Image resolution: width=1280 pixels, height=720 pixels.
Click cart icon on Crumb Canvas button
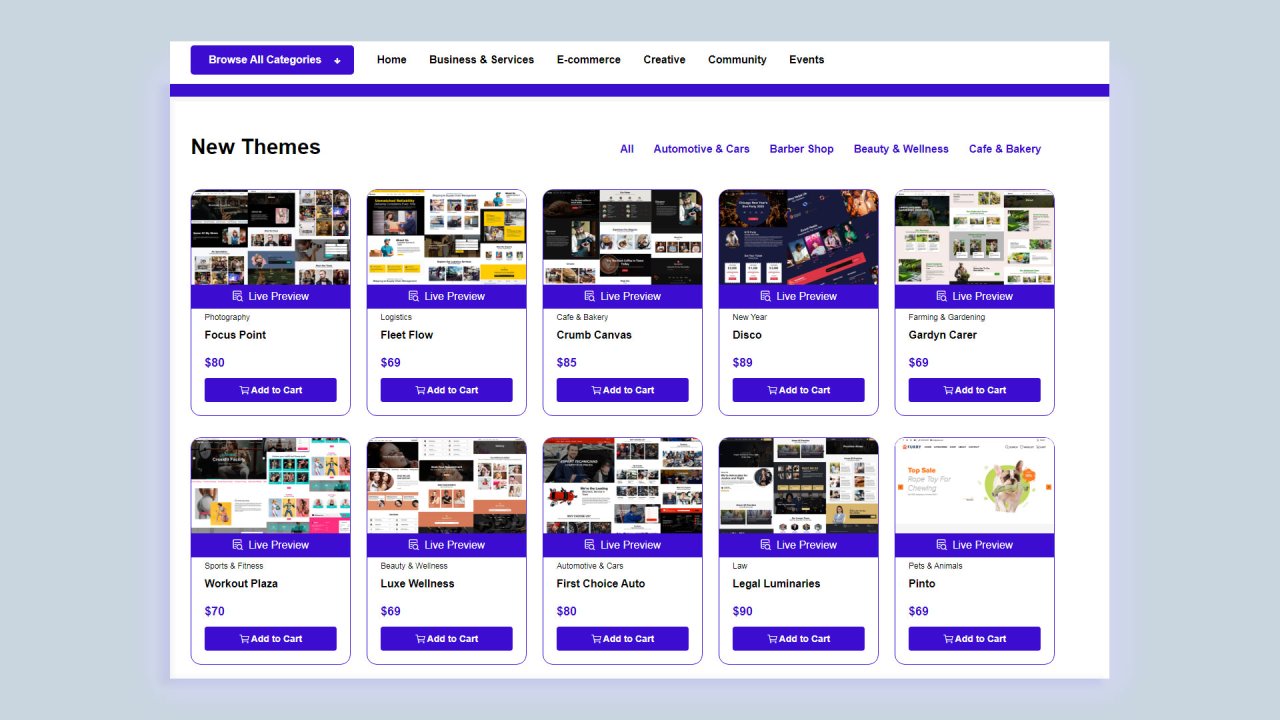(x=596, y=390)
